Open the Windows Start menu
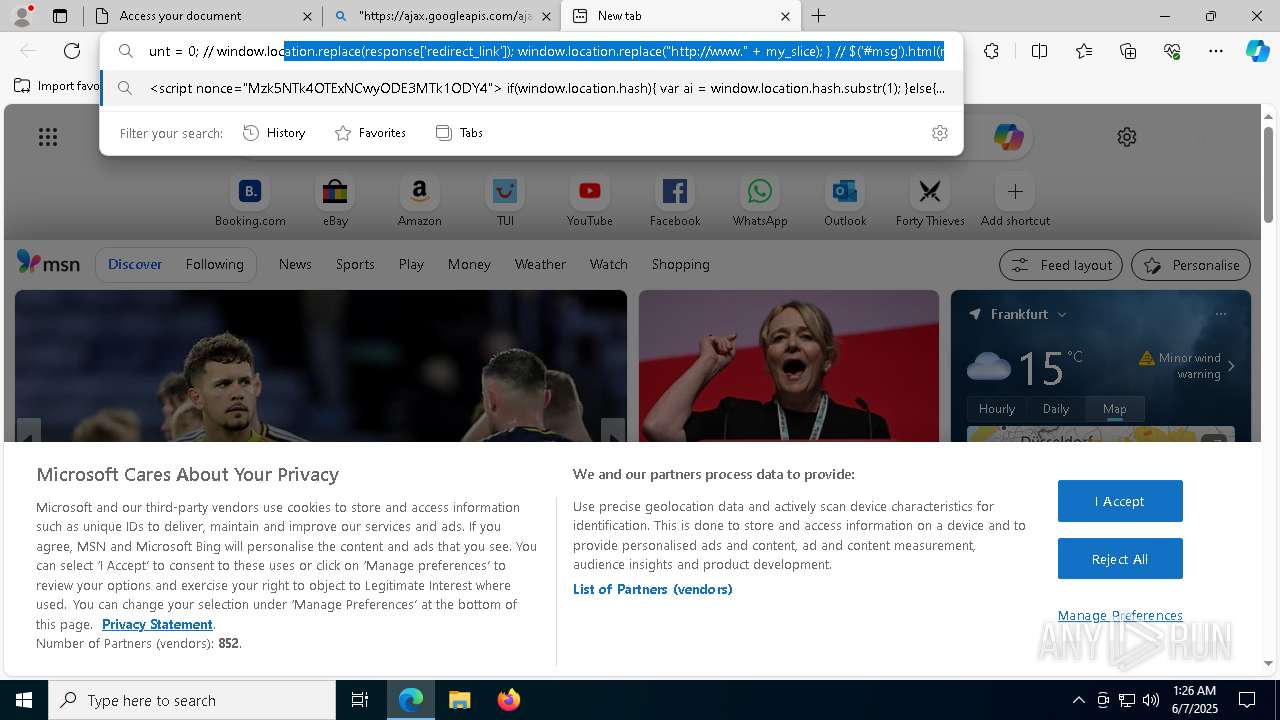This screenshot has width=1280, height=720. tap(24, 700)
